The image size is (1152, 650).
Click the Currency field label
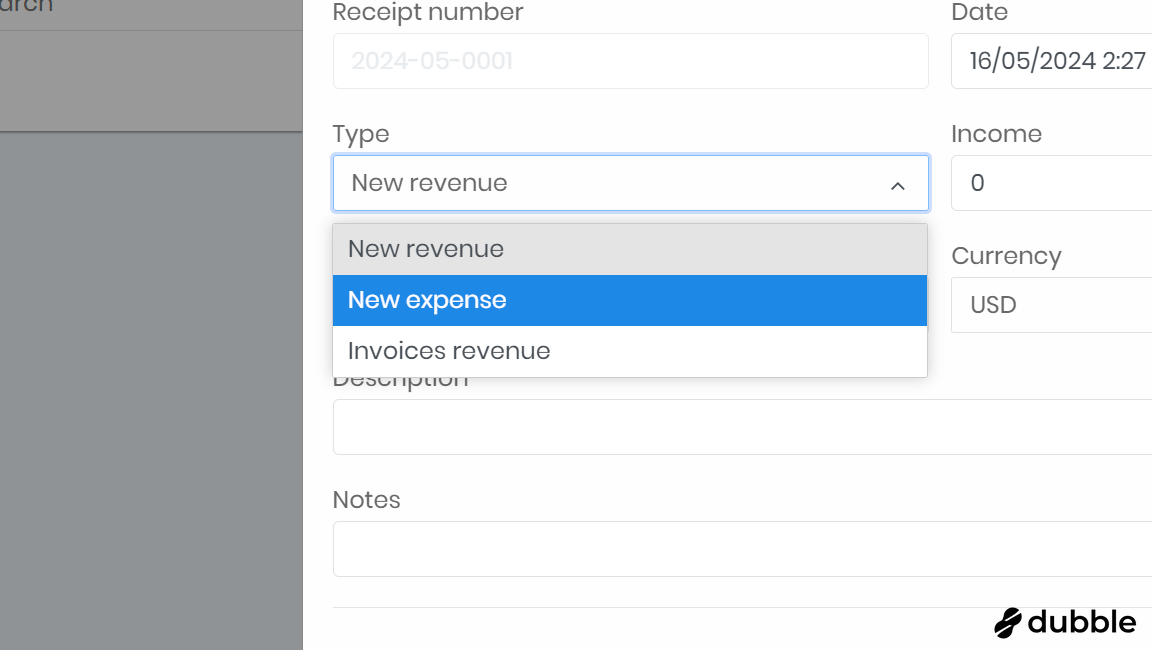1006,256
